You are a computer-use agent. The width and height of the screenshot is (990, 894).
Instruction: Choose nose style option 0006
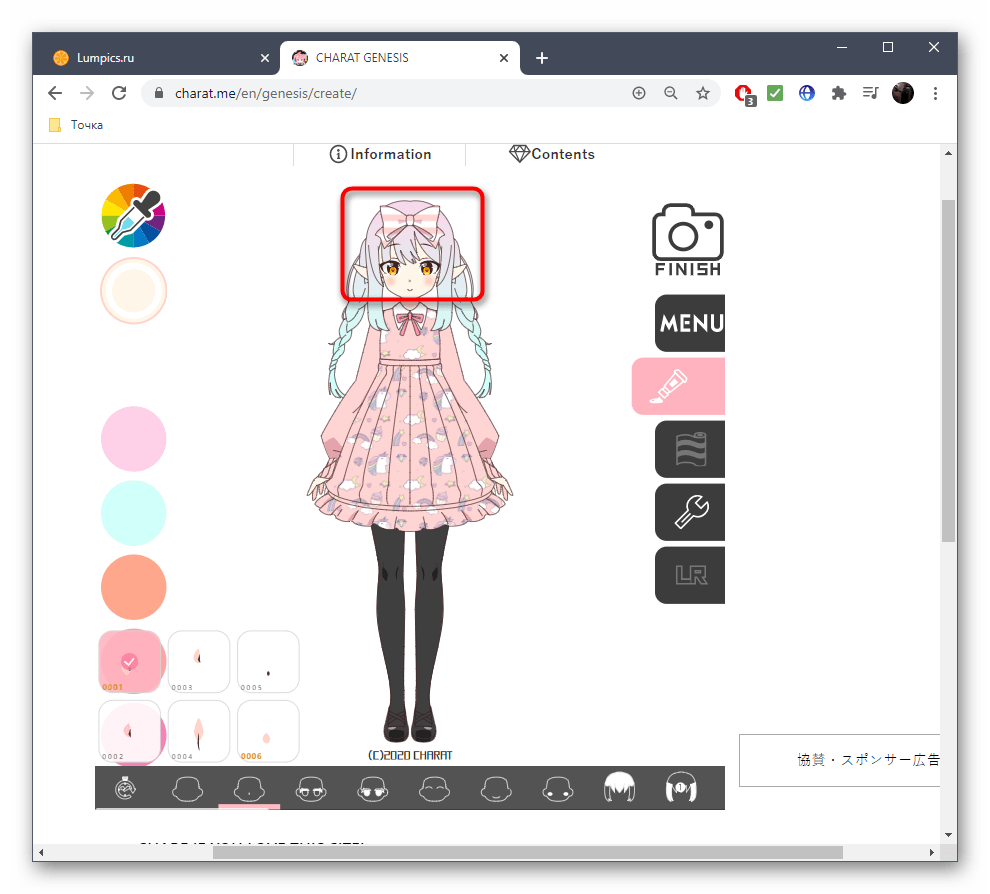point(268,731)
